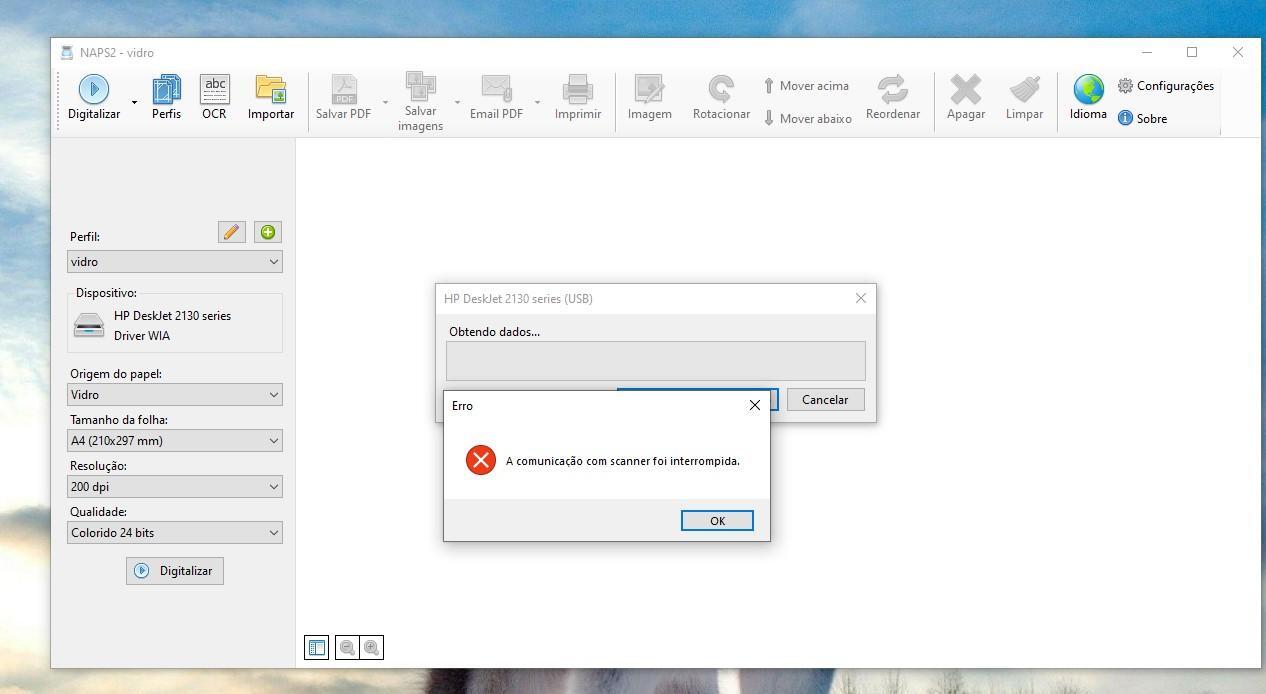1266x694 pixels.
Task: Click OK in the Erro dialog
Action: coord(717,520)
